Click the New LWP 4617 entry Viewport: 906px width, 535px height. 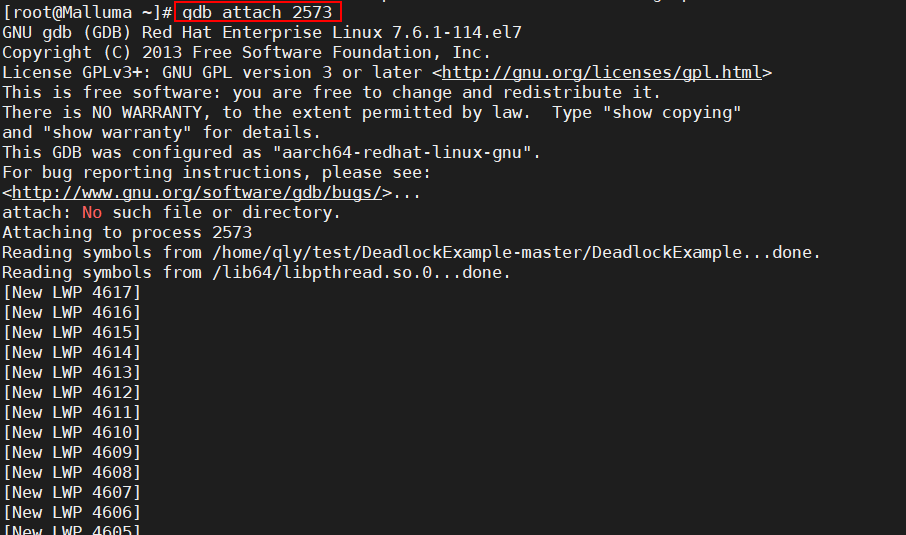(x=72, y=293)
